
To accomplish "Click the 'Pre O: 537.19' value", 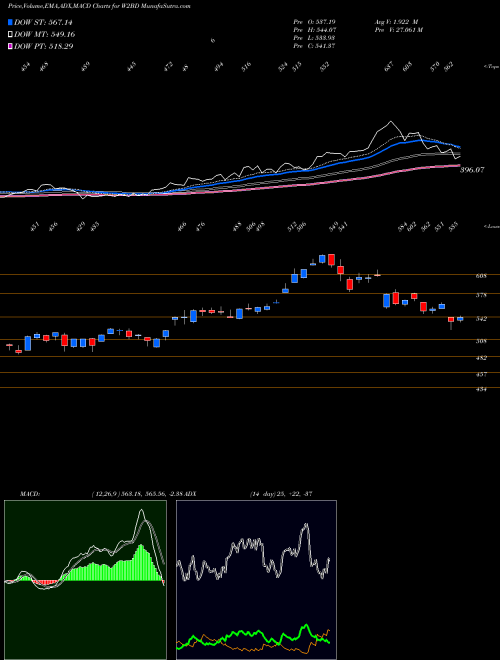I will (x=314, y=22).
